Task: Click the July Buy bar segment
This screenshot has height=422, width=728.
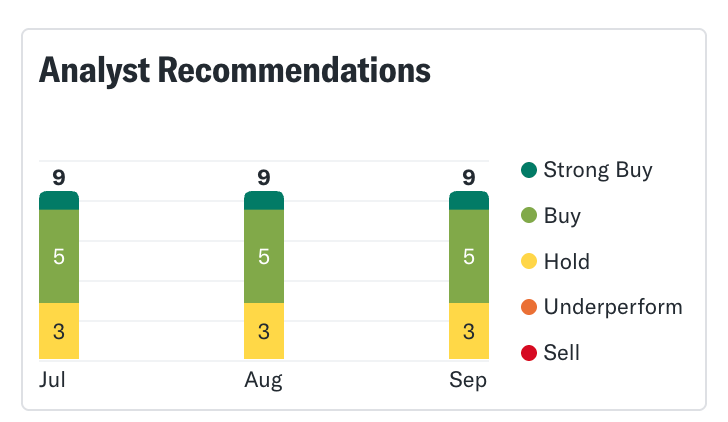Action: coord(59,256)
